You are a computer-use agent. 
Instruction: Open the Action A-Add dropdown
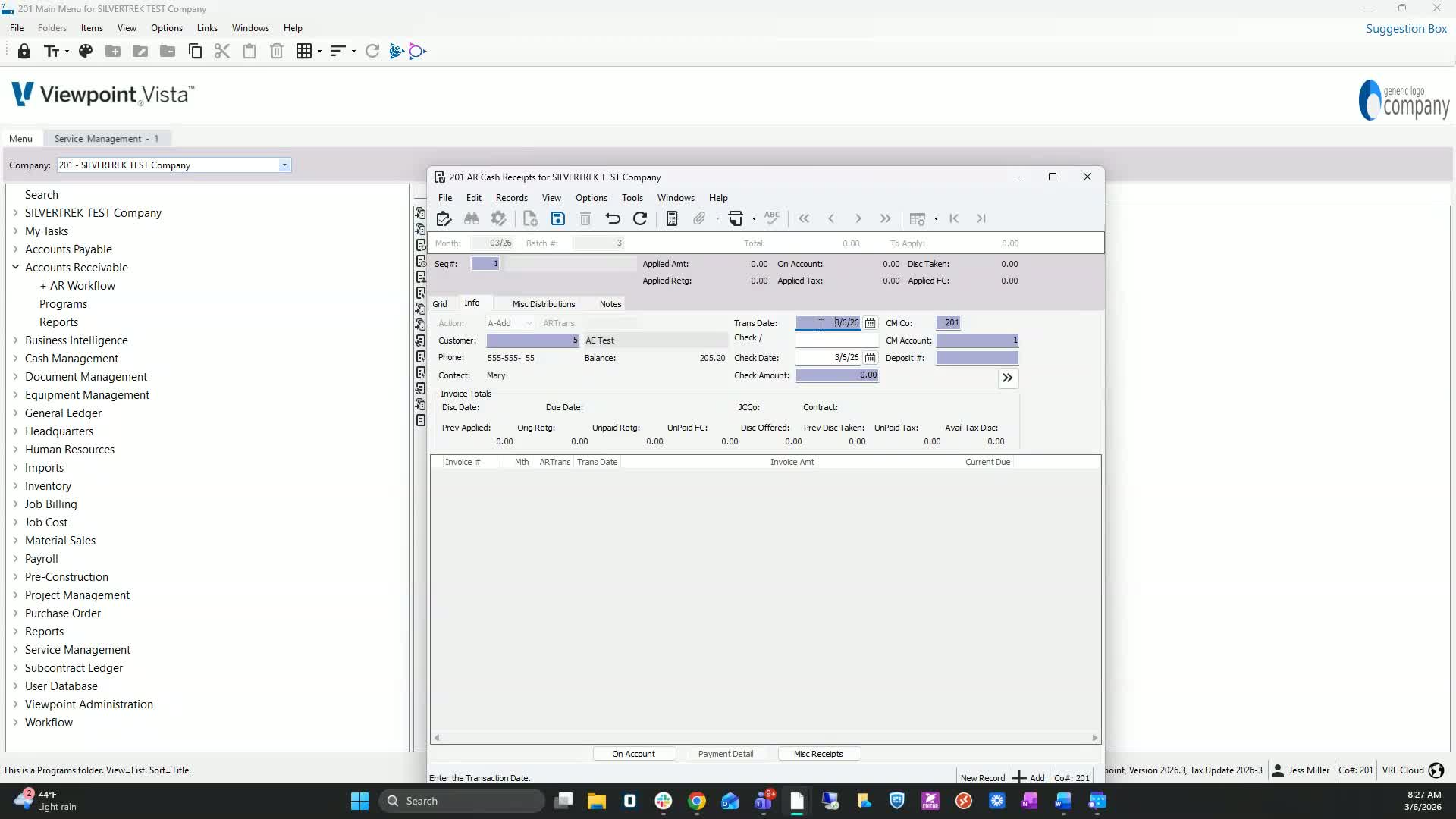coord(529,323)
